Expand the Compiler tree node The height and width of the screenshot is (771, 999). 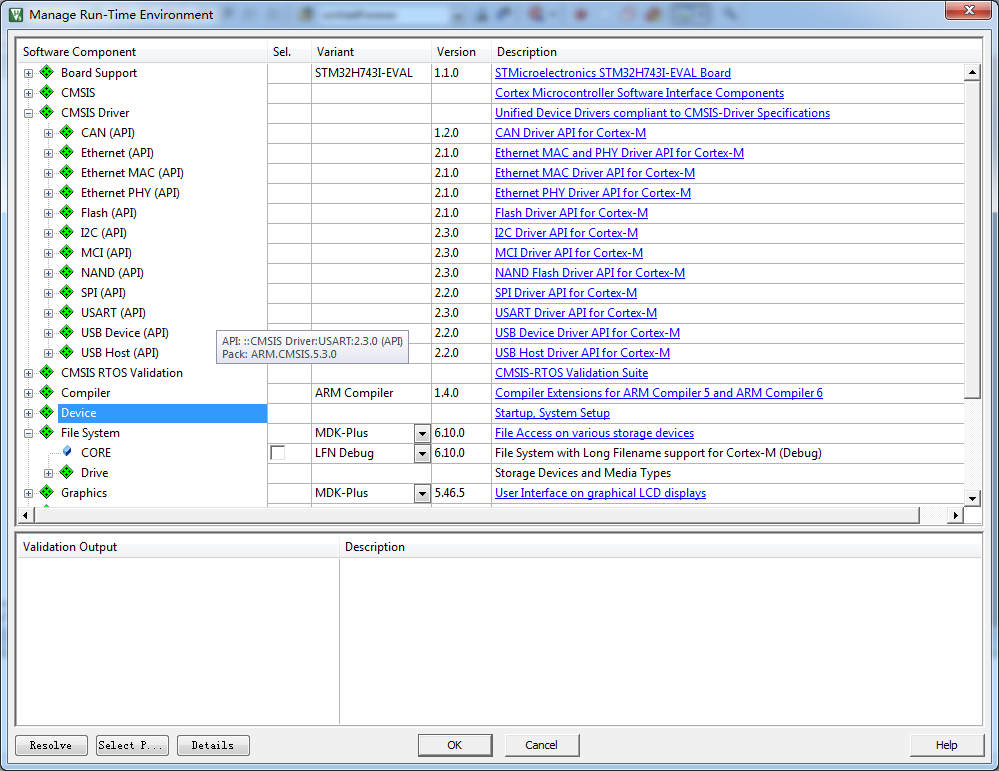tap(28, 393)
